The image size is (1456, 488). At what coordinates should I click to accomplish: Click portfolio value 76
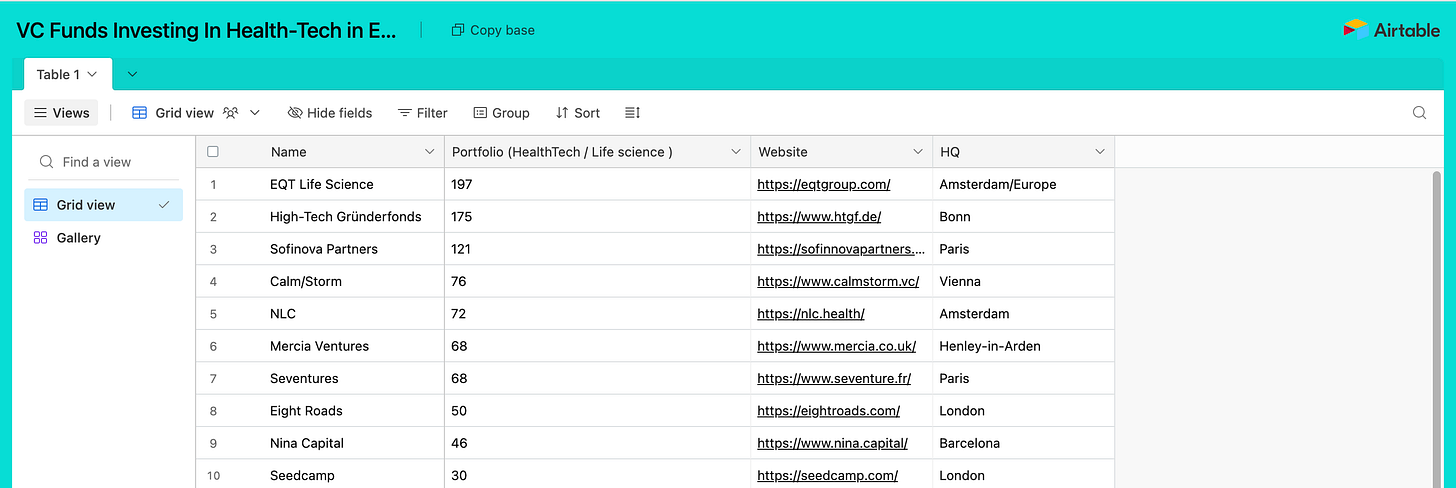pyautogui.click(x=459, y=281)
